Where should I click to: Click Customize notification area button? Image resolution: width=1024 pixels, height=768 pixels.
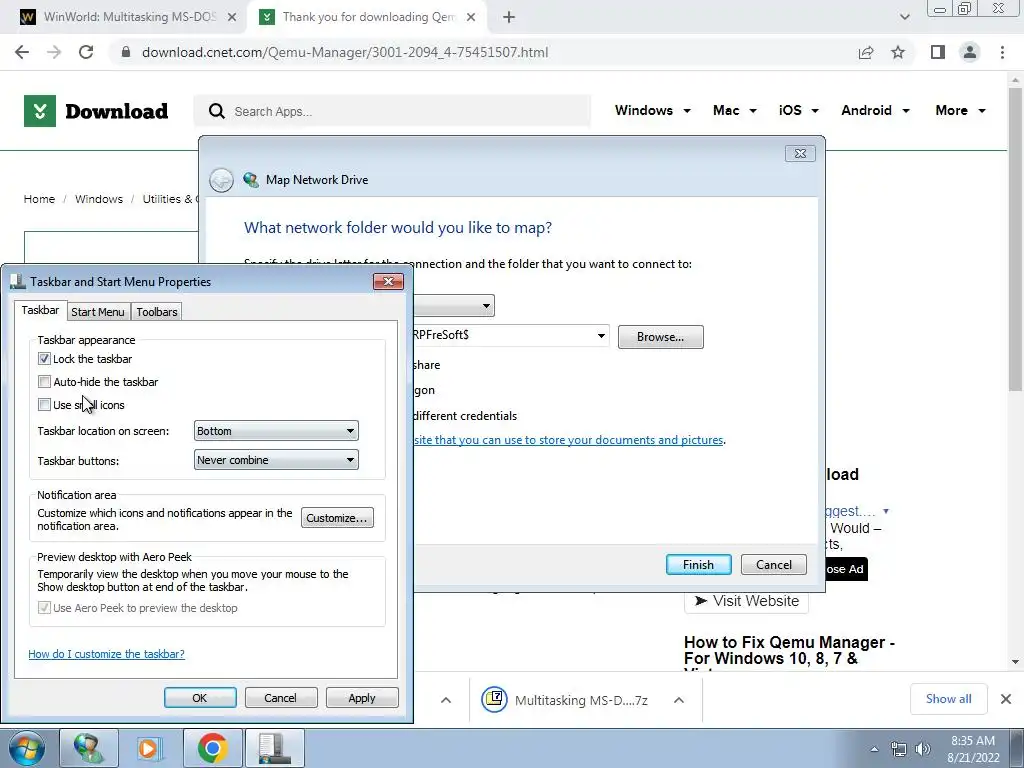click(337, 518)
